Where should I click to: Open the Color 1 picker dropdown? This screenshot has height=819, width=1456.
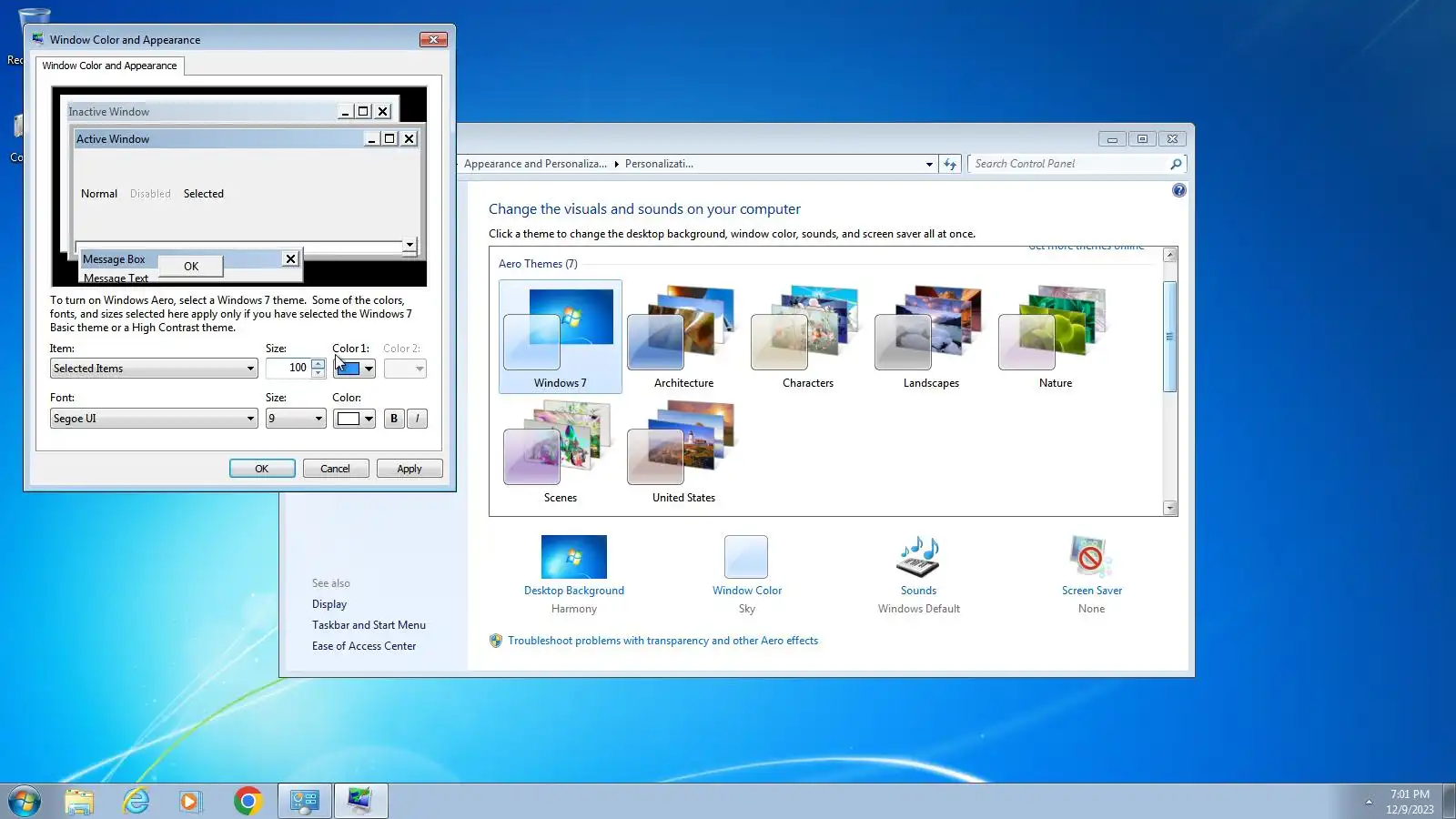point(354,369)
